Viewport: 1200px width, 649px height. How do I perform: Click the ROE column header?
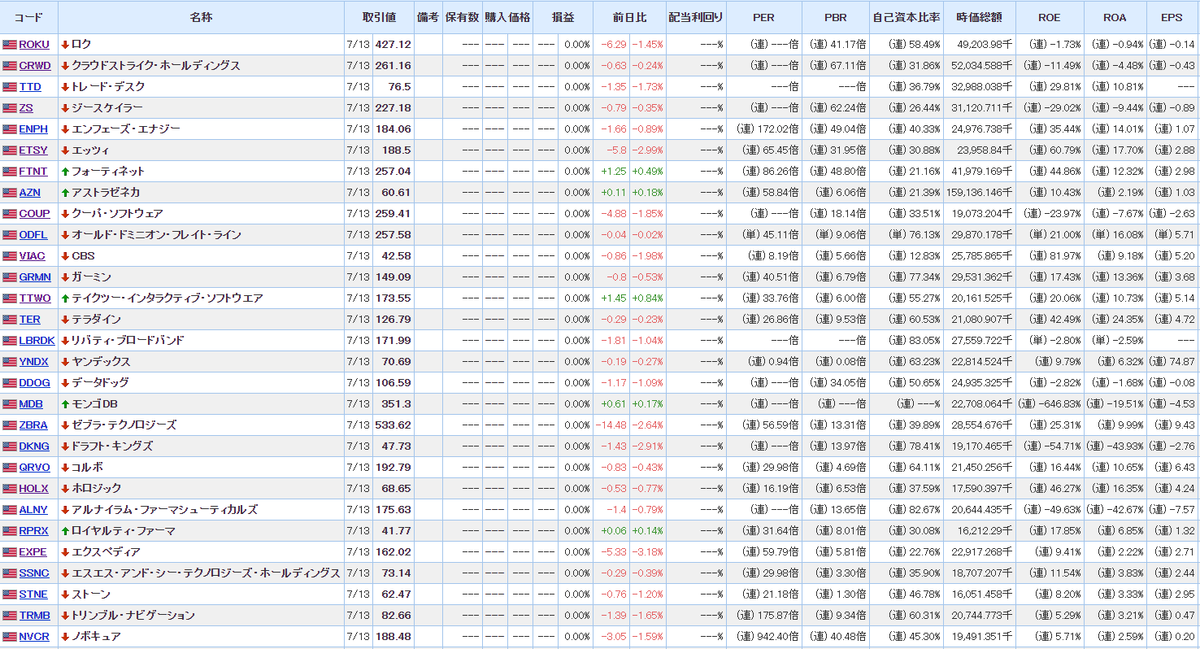pos(1049,17)
